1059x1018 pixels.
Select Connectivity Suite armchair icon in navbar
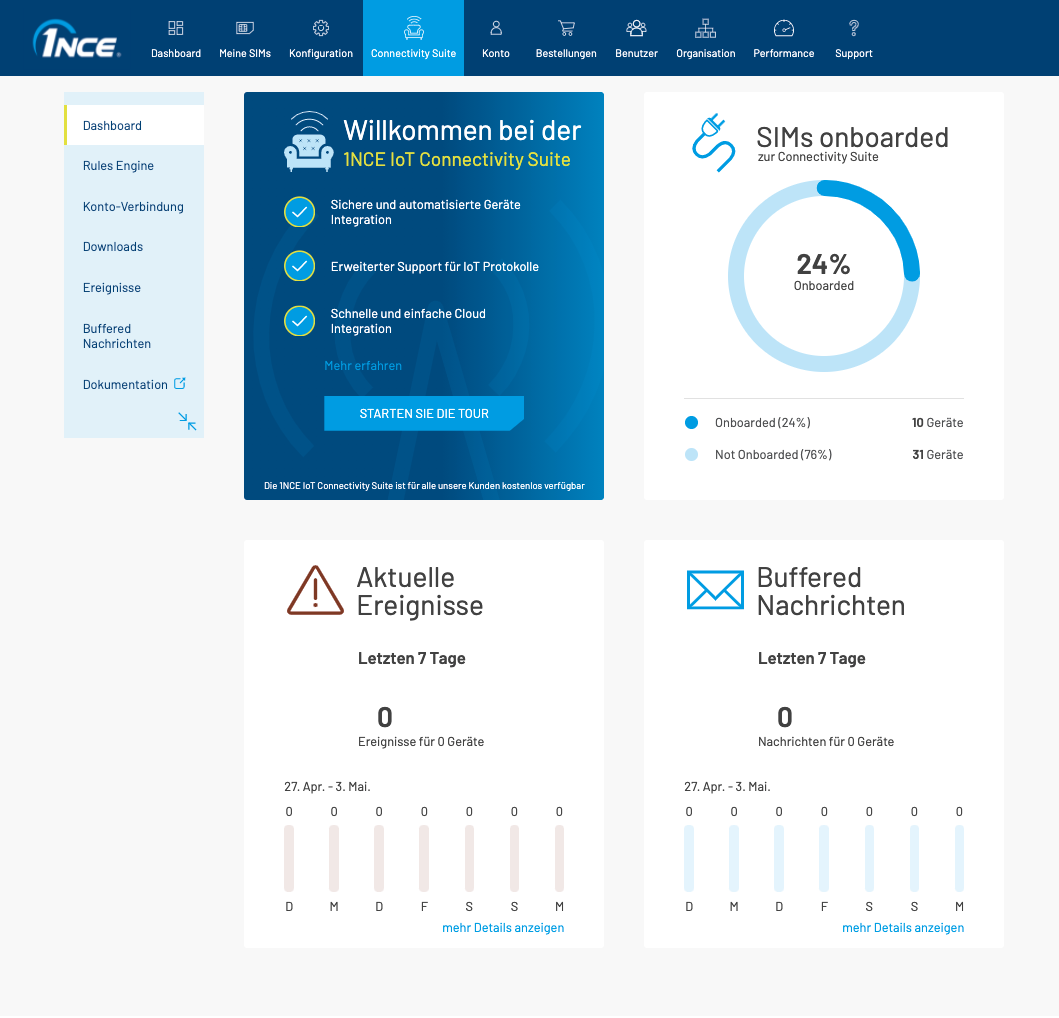point(413,28)
